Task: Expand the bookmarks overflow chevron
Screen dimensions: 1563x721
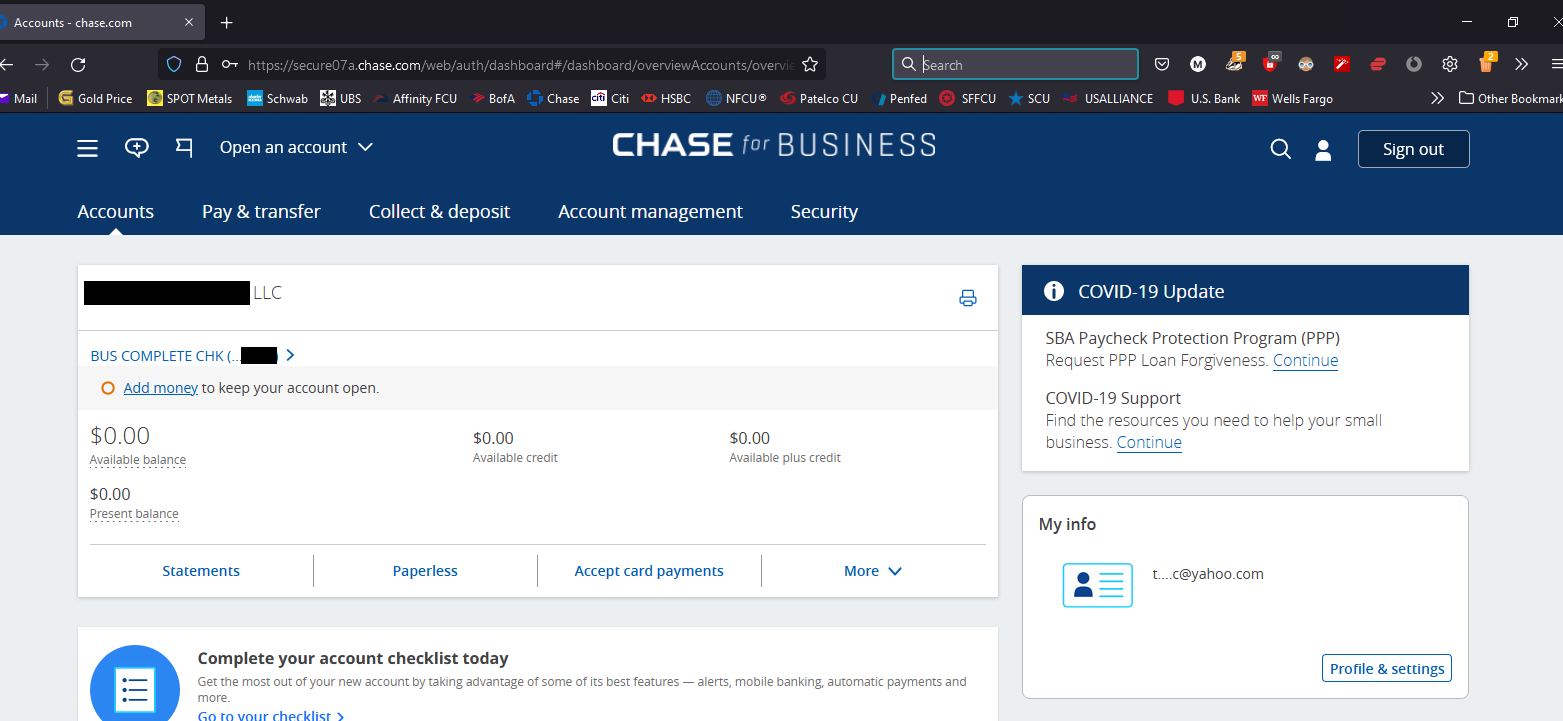Action: click(1437, 98)
